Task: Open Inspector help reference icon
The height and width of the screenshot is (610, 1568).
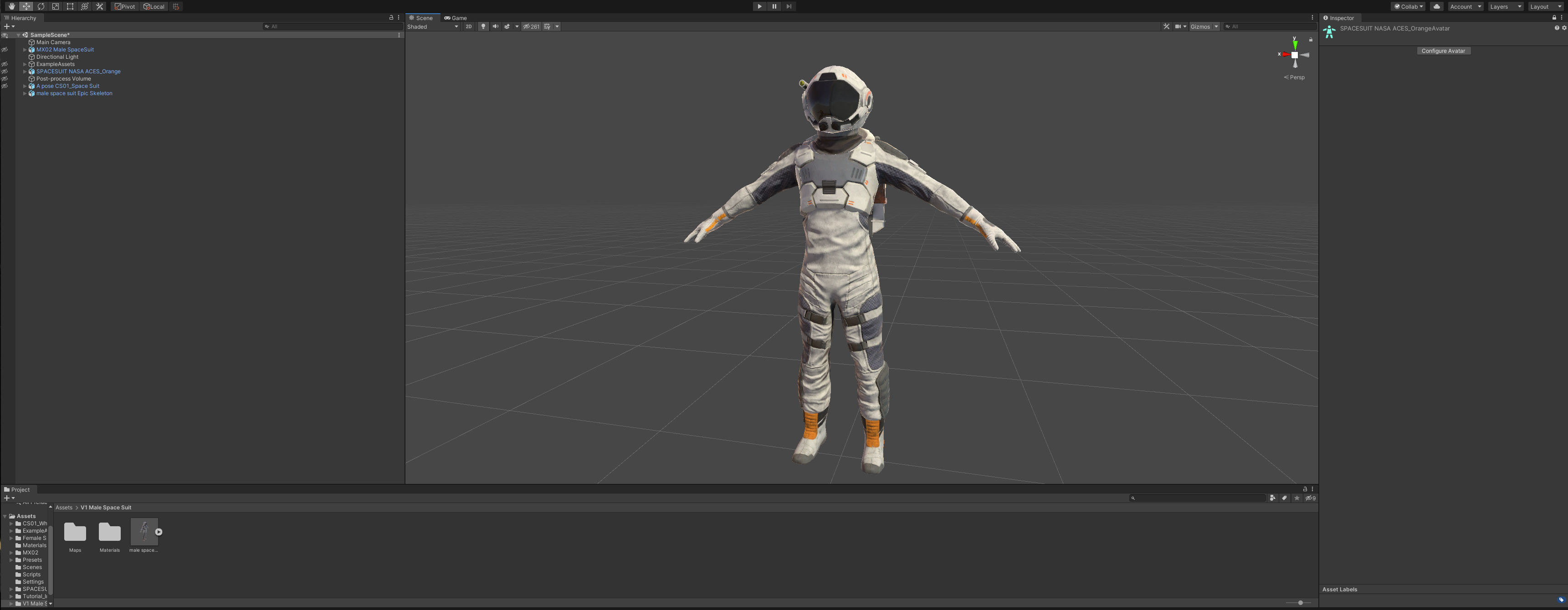Action: pos(1557,28)
